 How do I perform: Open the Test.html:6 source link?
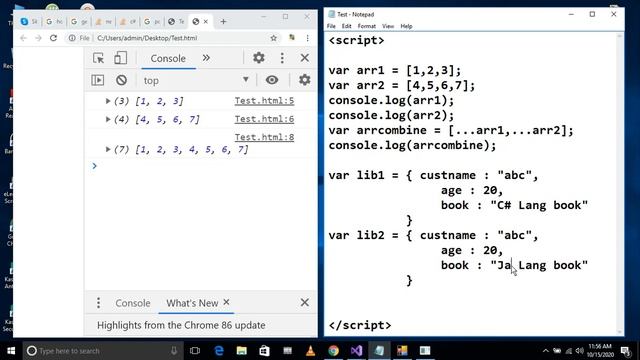coord(264,119)
